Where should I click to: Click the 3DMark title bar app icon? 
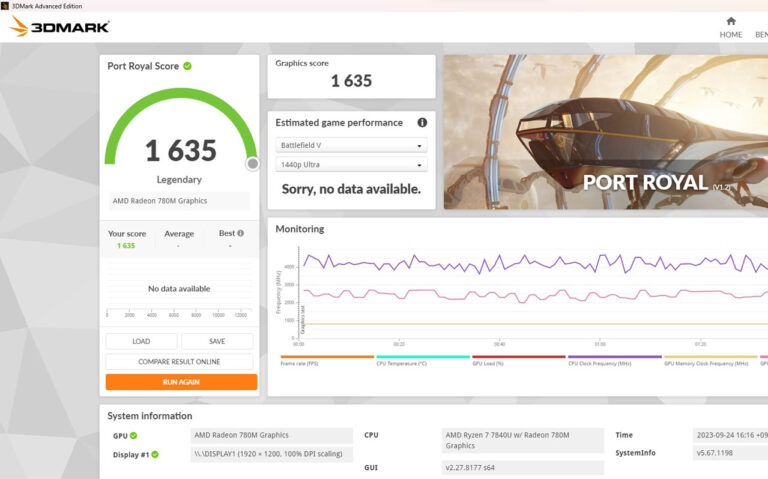pos(6,6)
